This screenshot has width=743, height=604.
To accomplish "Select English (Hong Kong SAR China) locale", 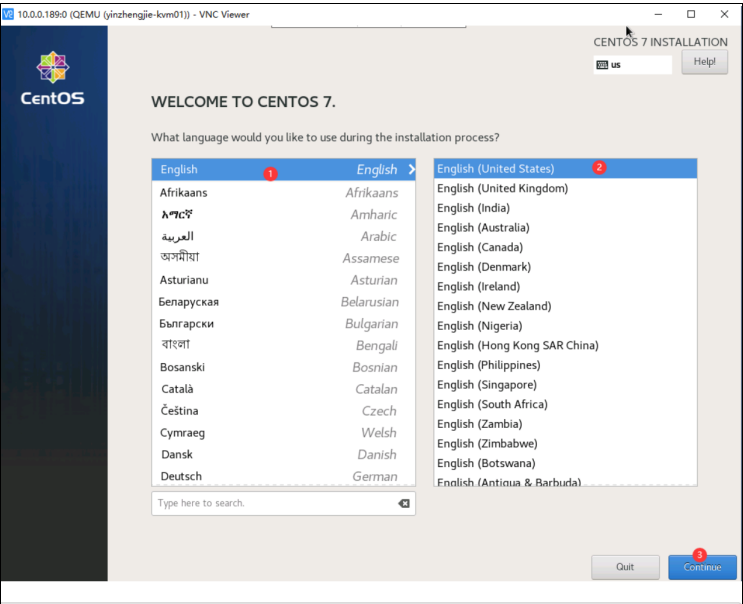I will [565, 346].
